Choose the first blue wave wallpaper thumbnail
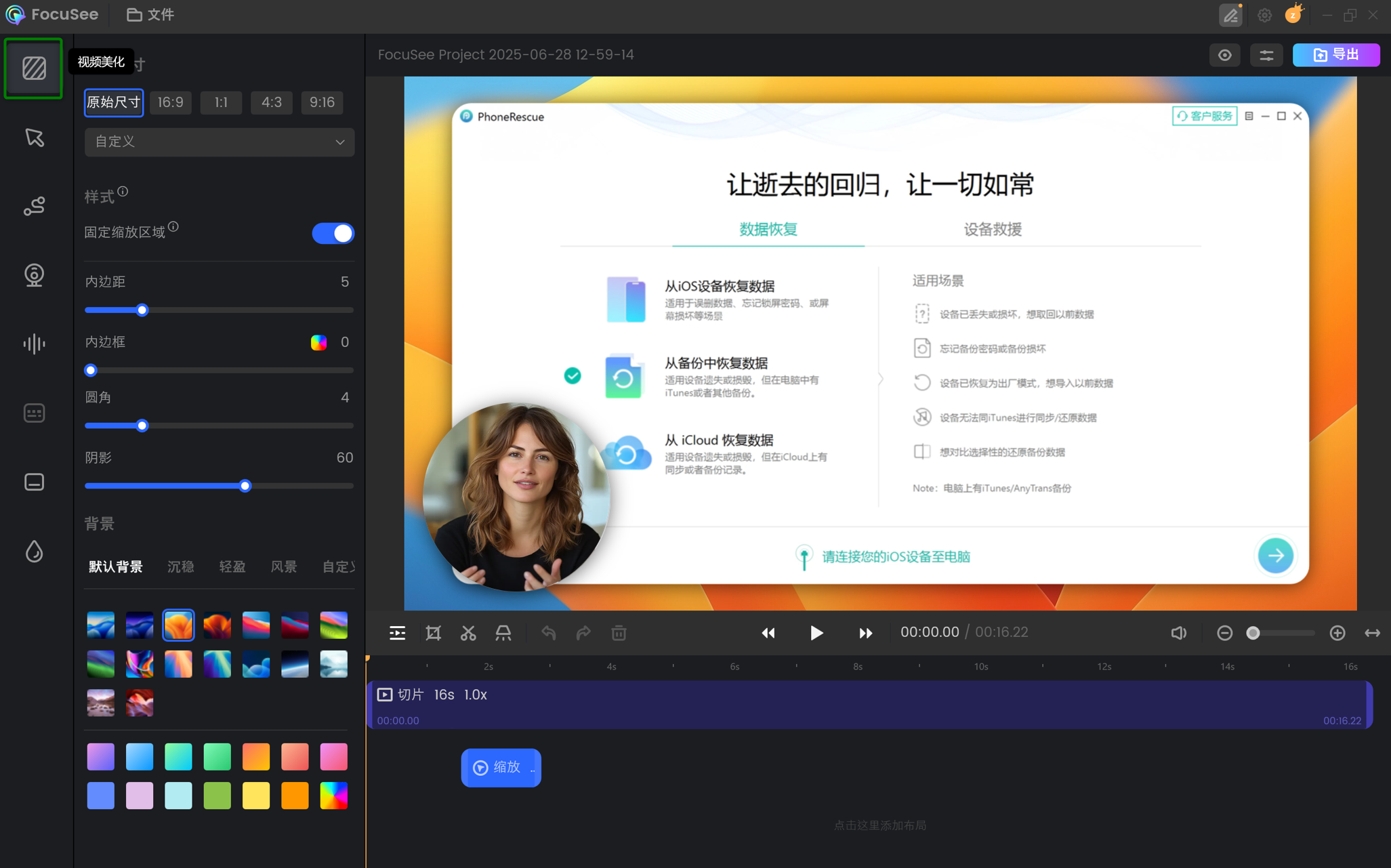This screenshot has width=1391, height=868. [x=100, y=625]
